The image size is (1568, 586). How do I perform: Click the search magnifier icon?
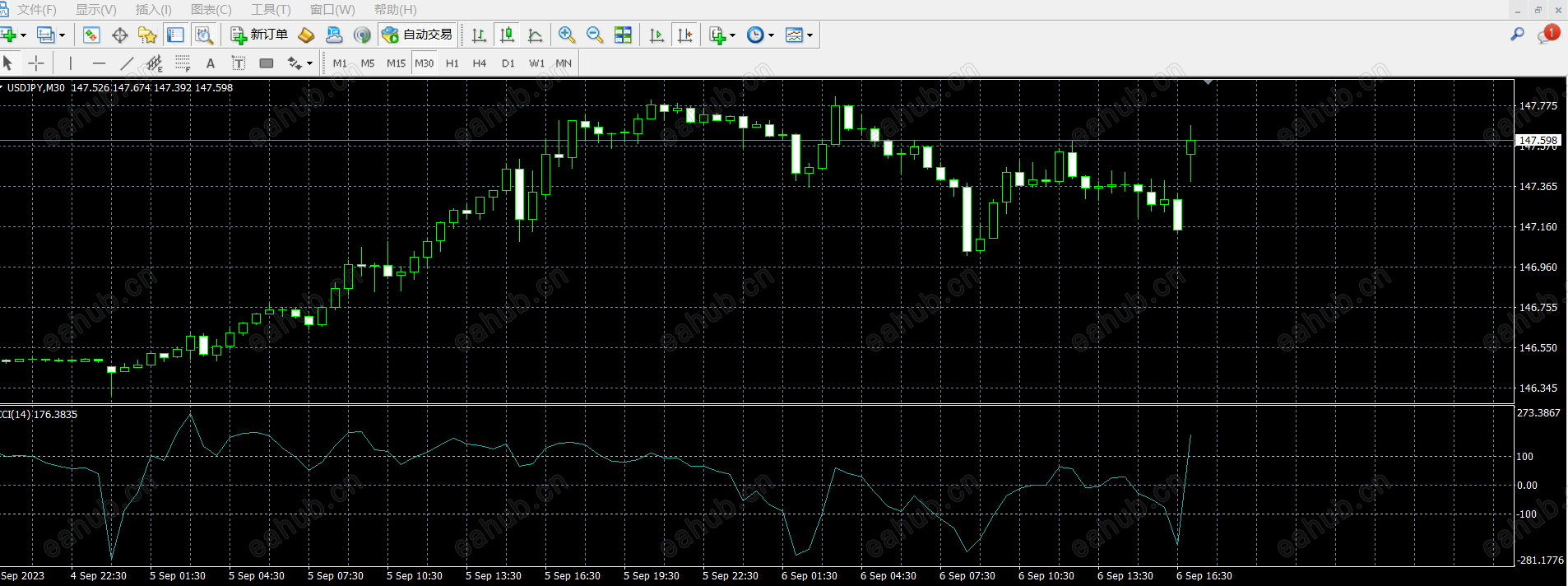(x=1517, y=35)
